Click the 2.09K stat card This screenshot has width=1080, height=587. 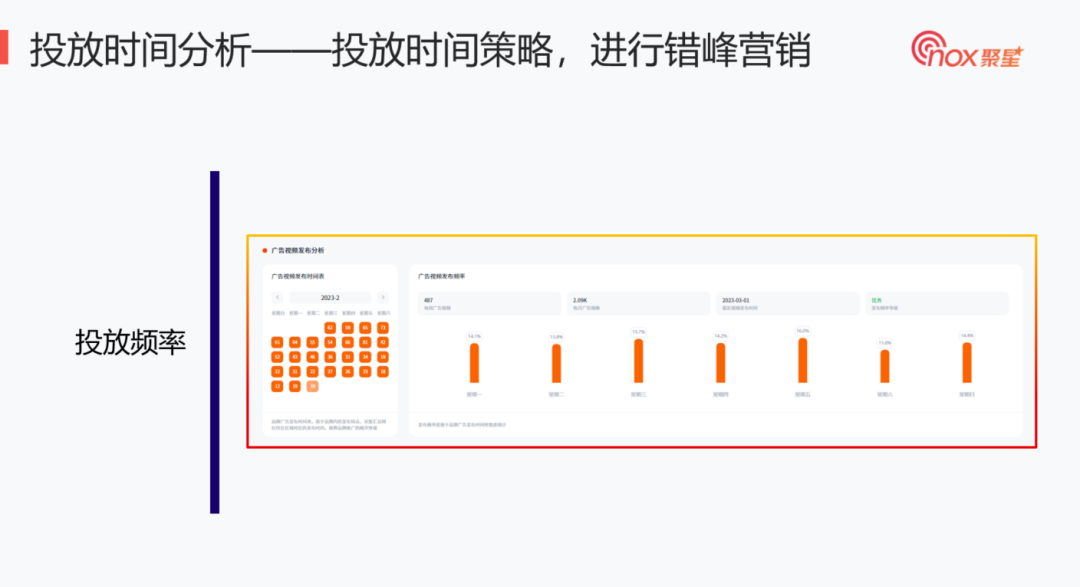pos(640,300)
